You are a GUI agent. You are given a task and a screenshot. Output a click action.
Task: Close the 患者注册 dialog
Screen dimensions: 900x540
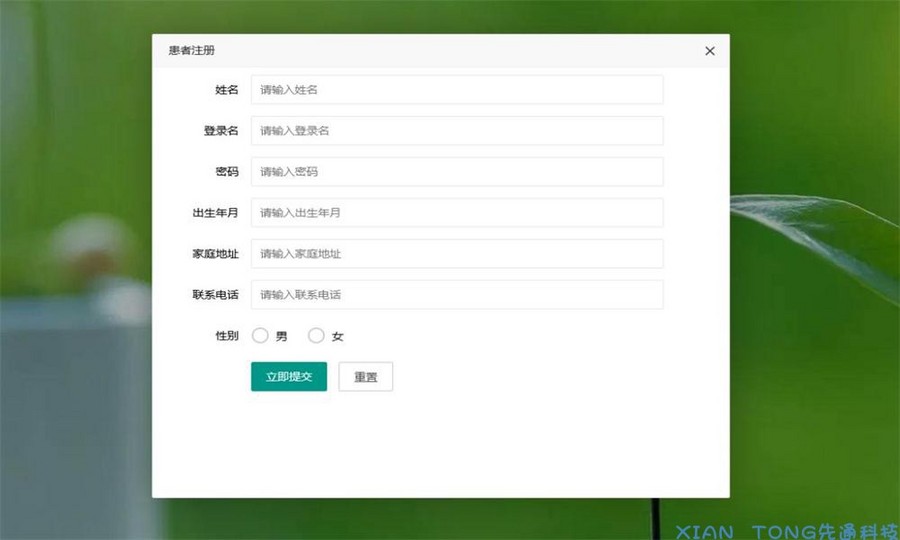(709, 51)
